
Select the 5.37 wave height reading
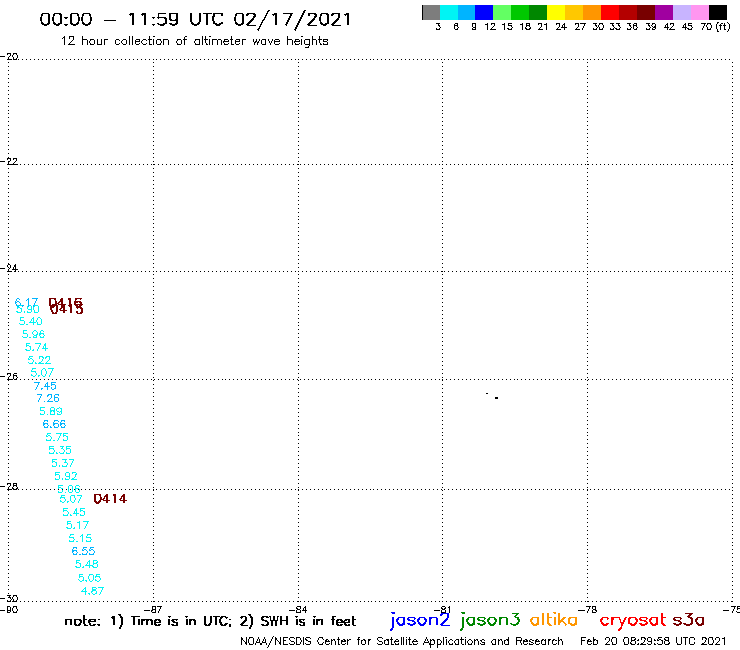[62, 463]
